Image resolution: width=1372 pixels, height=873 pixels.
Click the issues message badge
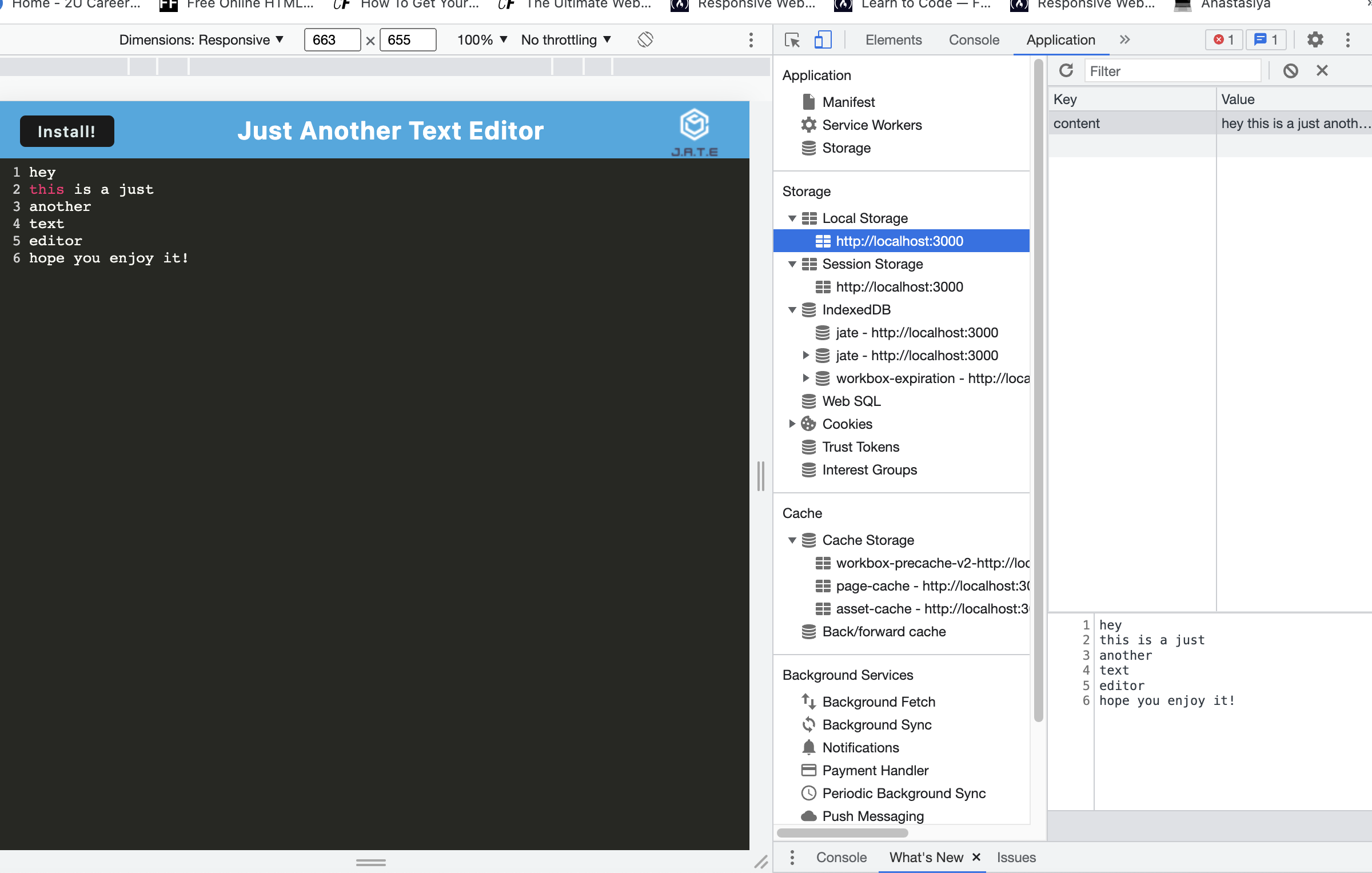coord(1265,39)
